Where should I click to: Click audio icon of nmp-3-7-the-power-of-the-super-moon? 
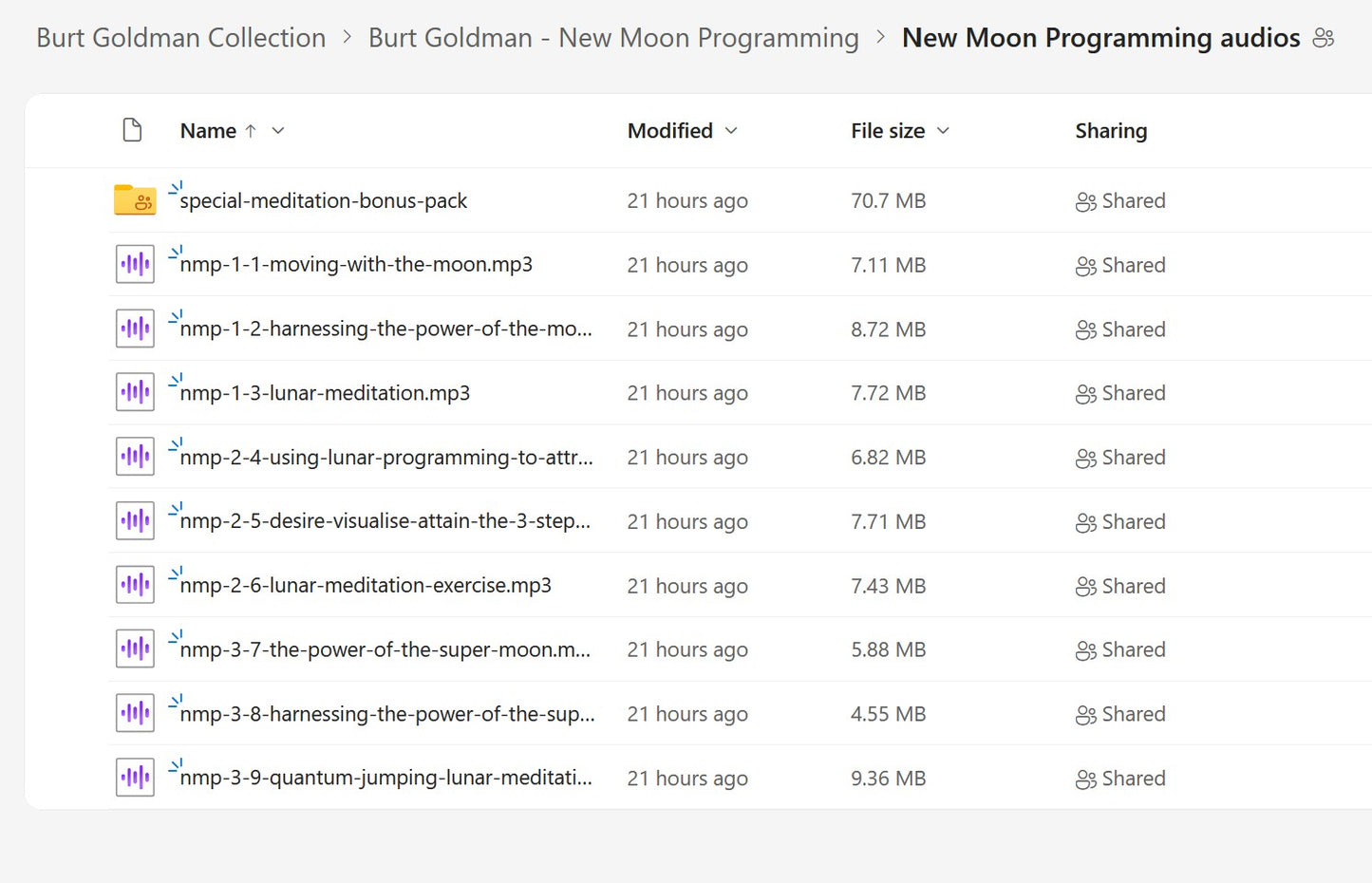coord(135,649)
